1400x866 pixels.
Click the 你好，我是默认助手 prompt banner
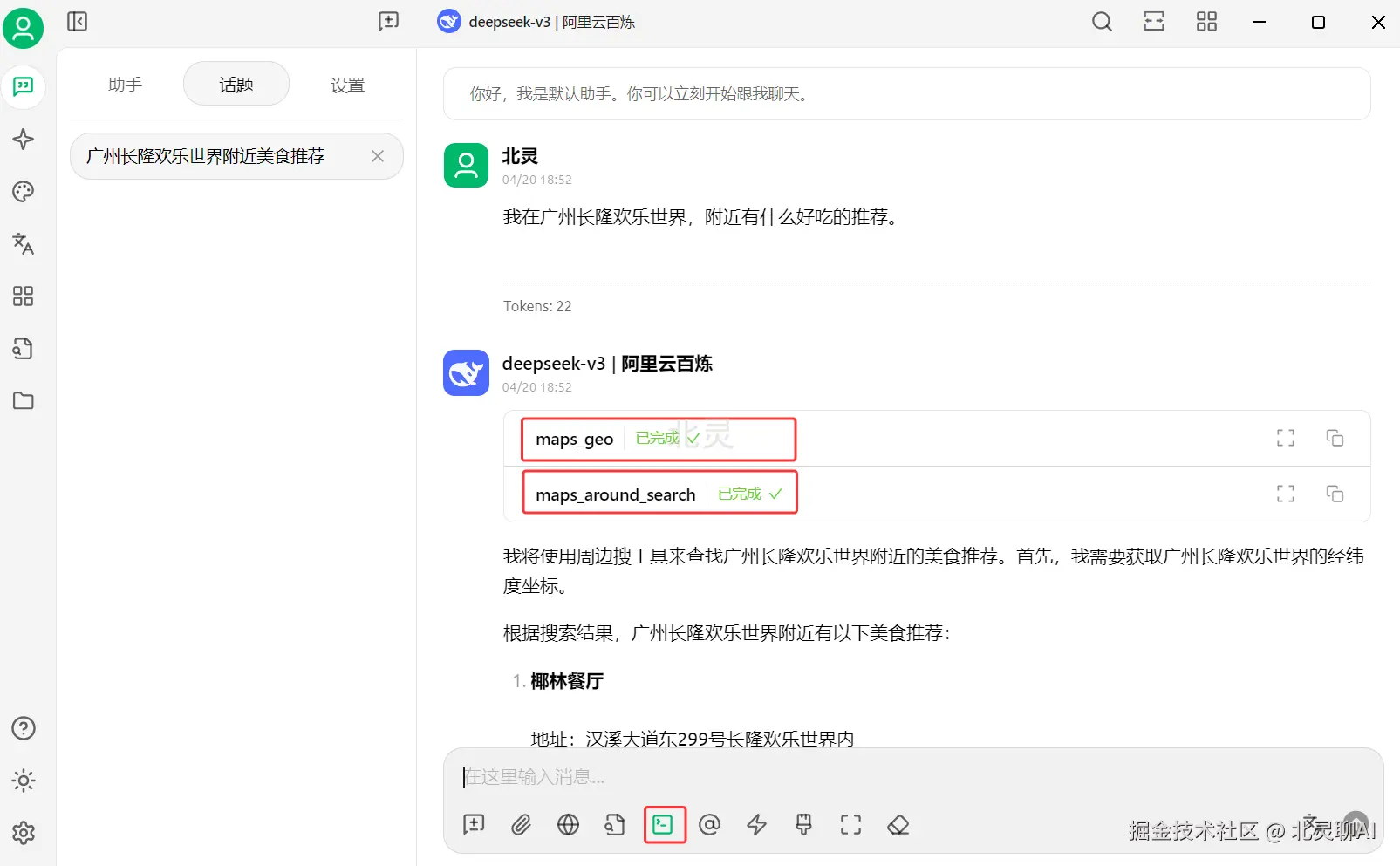[907, 94]
